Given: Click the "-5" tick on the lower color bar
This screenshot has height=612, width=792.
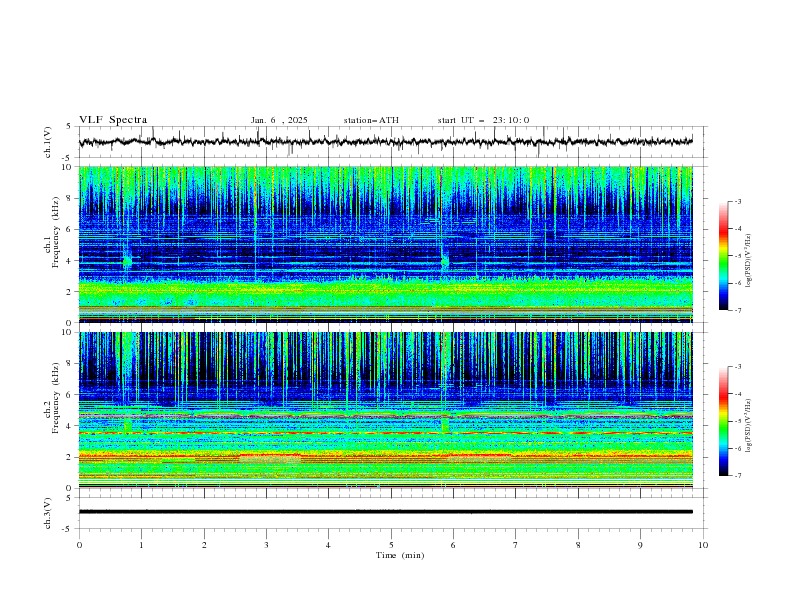Looking at the screenshot, I should pos(738,421).
